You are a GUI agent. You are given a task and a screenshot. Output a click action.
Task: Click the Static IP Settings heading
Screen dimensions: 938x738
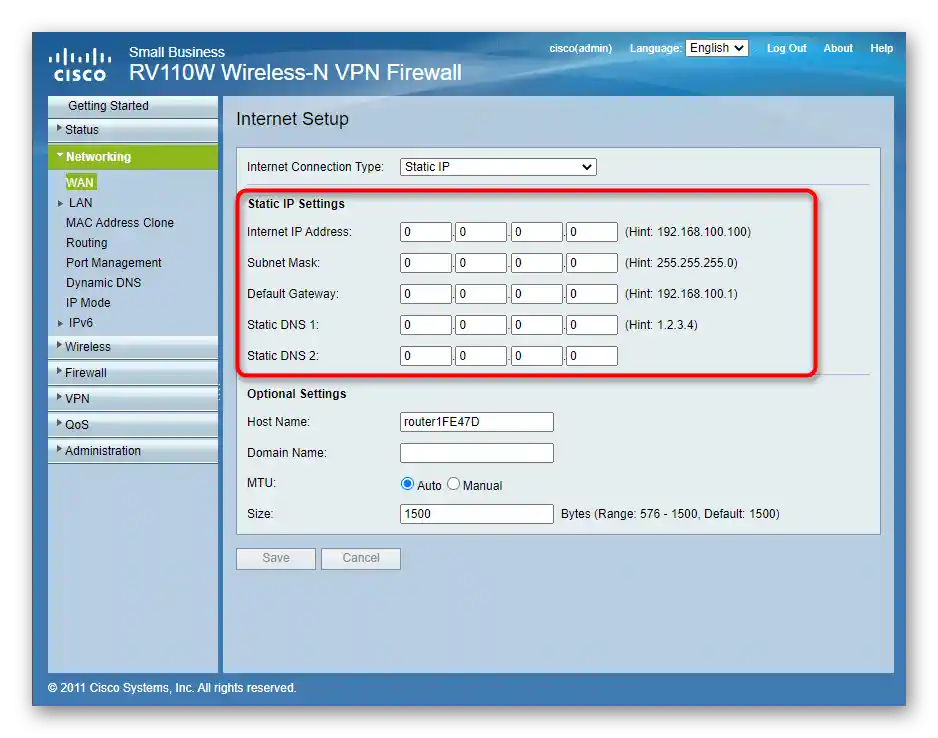coord(296,204)
